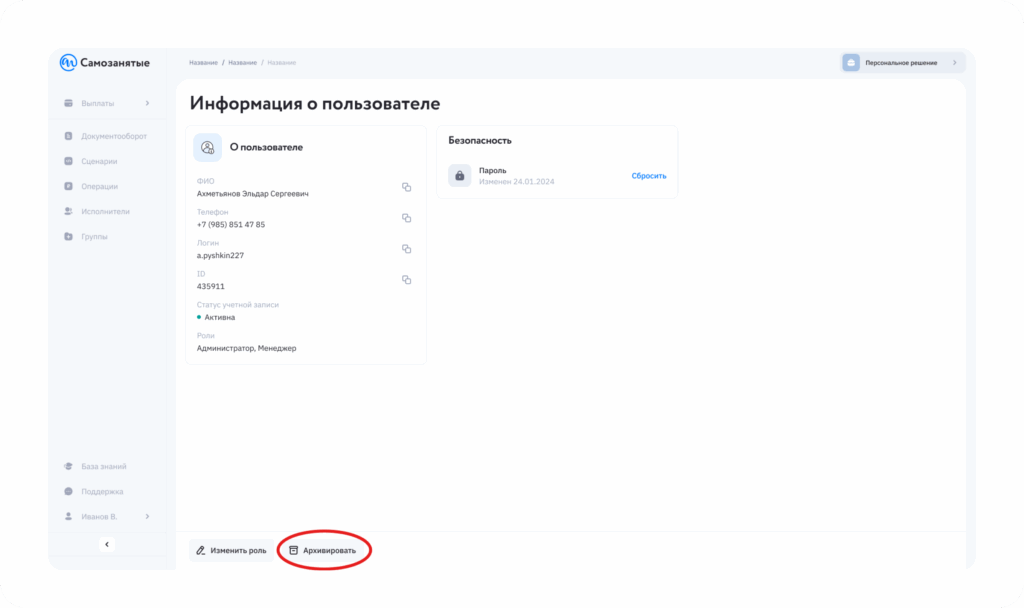Collapse the sidebar with the arrow button
The width and height of the screenshot is (1024, 608).
click(x=108, y=544)
